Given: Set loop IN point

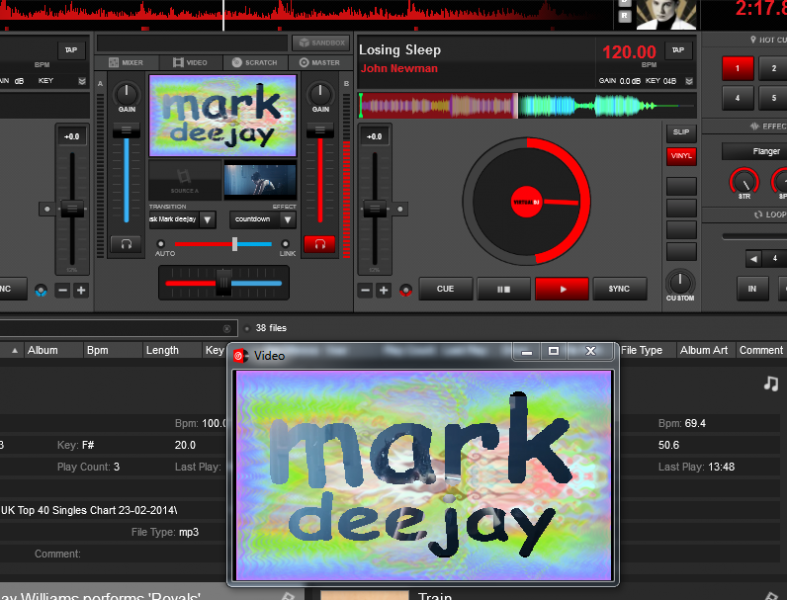Looking at the screenshot, I should (752, 289).
